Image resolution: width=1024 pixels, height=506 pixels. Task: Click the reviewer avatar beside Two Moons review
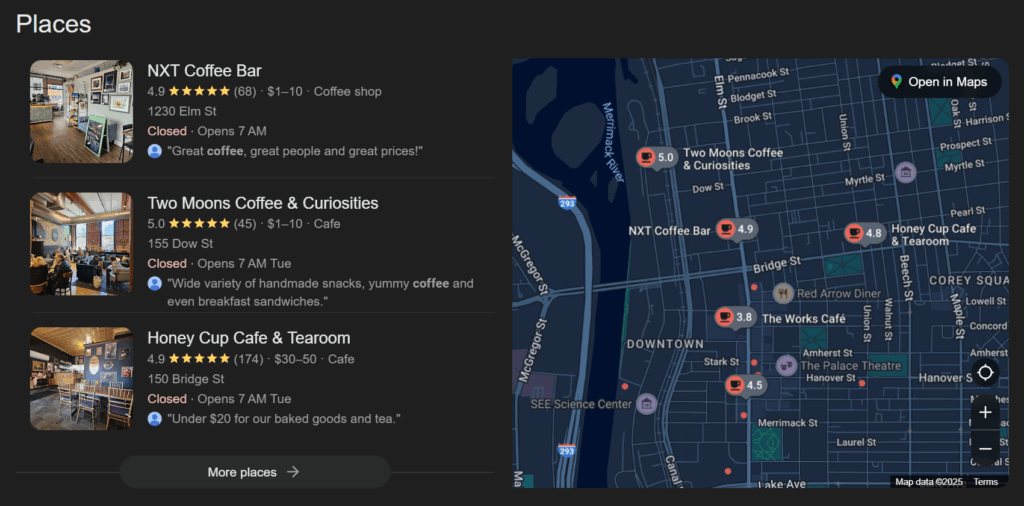pyautogui.click(x=155, y=283)
